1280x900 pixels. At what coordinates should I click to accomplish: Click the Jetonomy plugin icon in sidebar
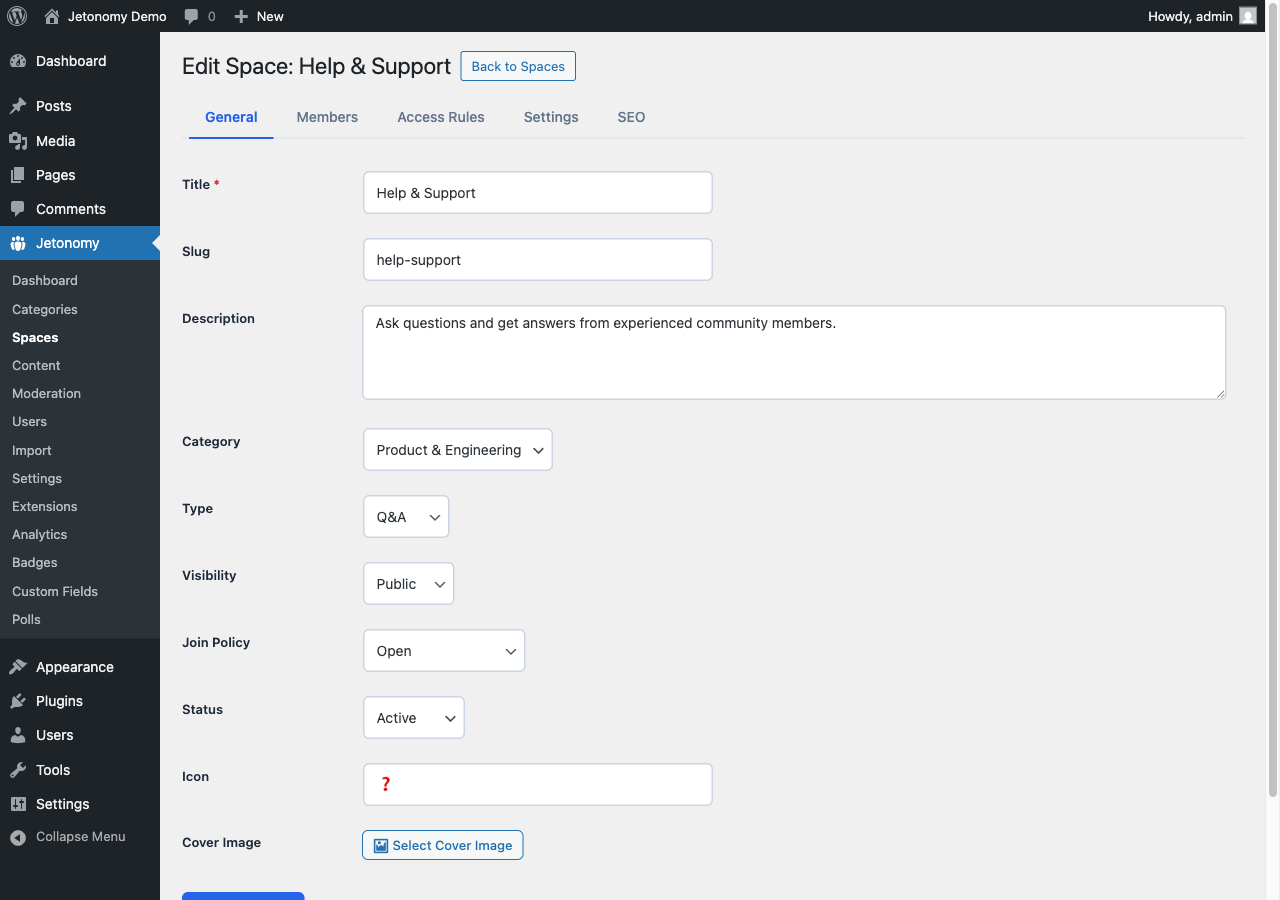coord(20,242)
